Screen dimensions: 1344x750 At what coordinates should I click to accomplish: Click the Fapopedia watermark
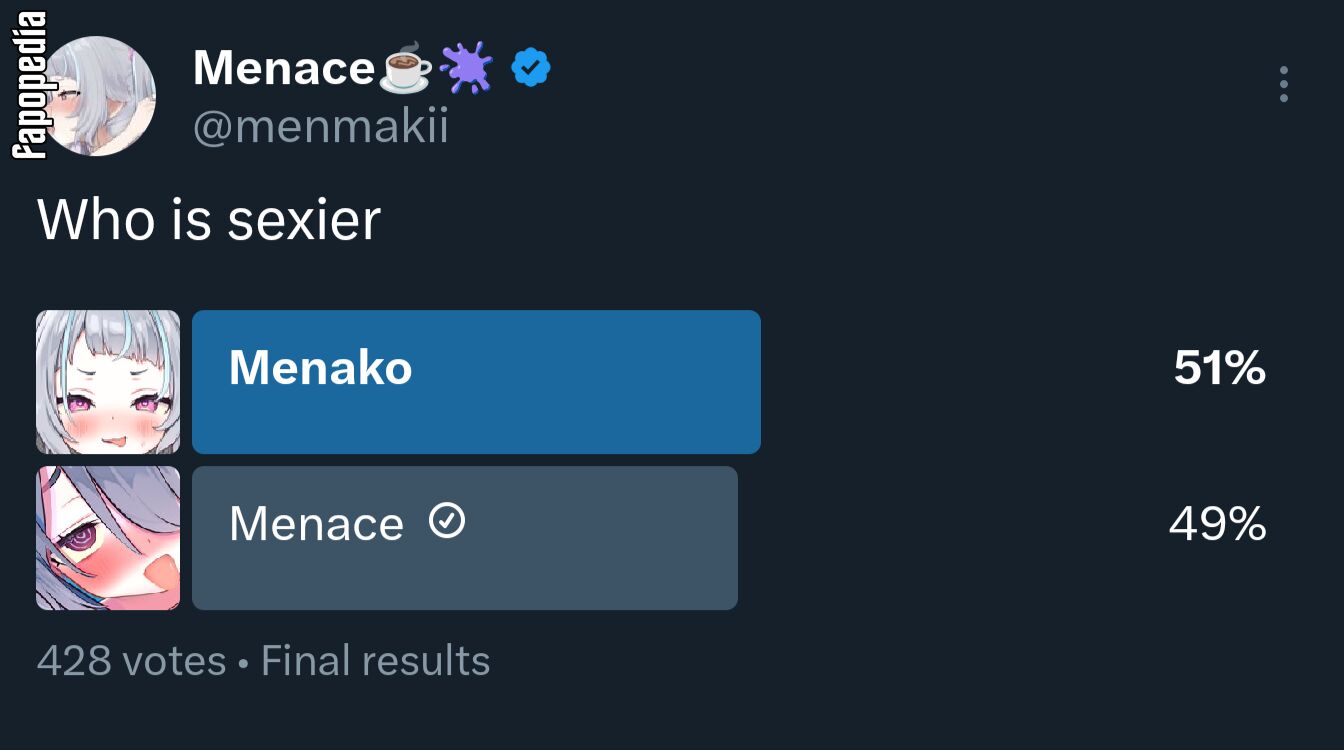[x=29, y=85]
